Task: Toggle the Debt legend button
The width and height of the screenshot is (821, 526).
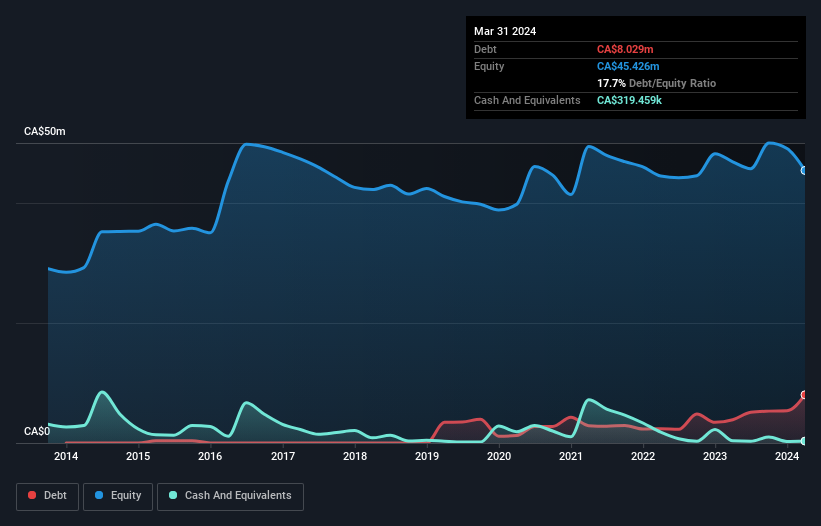Action: 48,496
